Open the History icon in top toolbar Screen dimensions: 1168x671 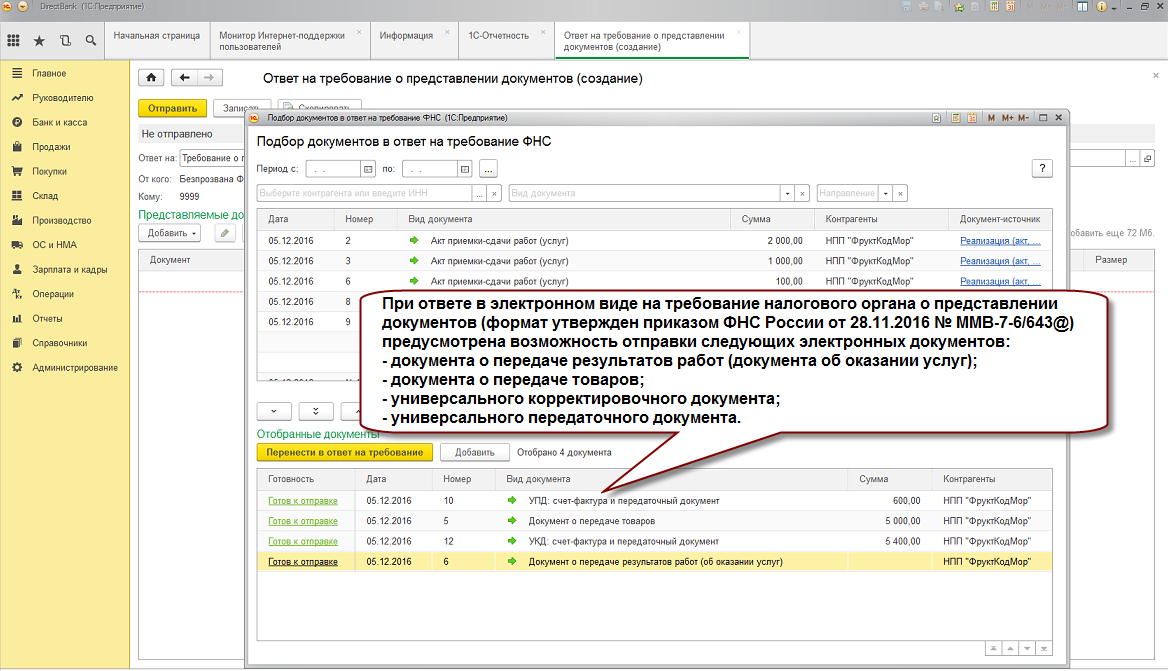(65, 41)
